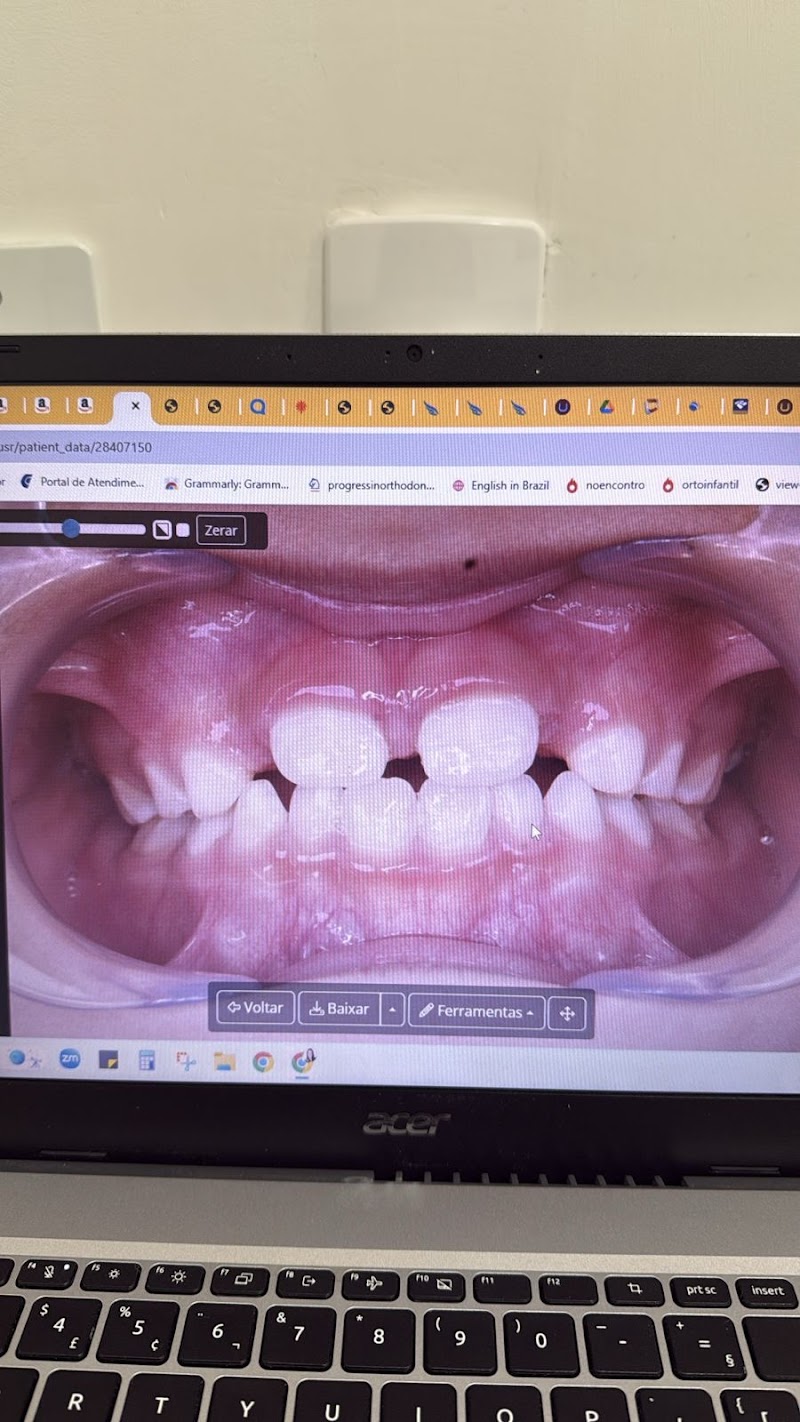Click Baixar to download the image
Screen dimensions: 800x1422
[x=339, y=1009]
